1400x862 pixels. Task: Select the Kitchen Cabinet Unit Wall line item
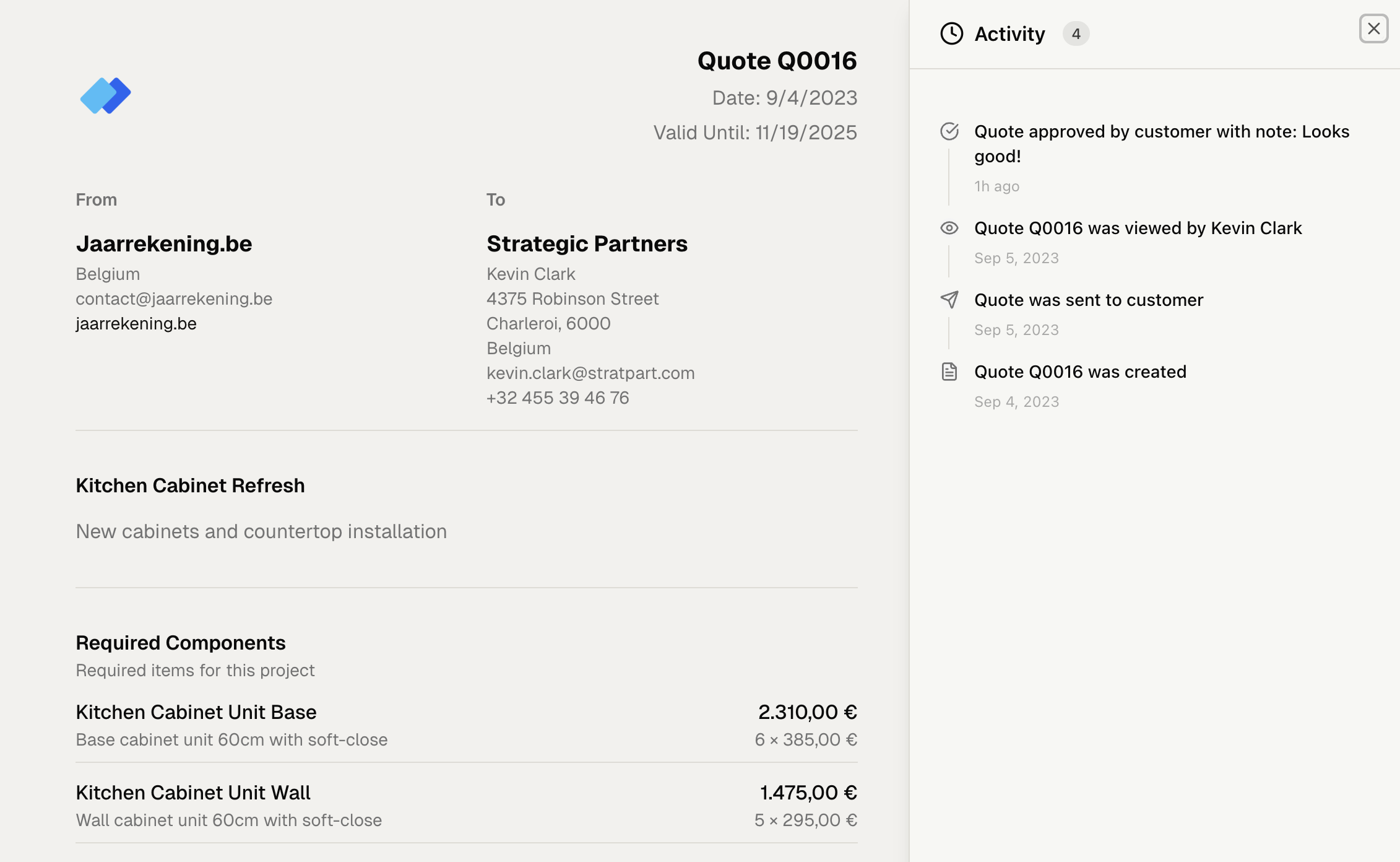click(x=193, y=793)
